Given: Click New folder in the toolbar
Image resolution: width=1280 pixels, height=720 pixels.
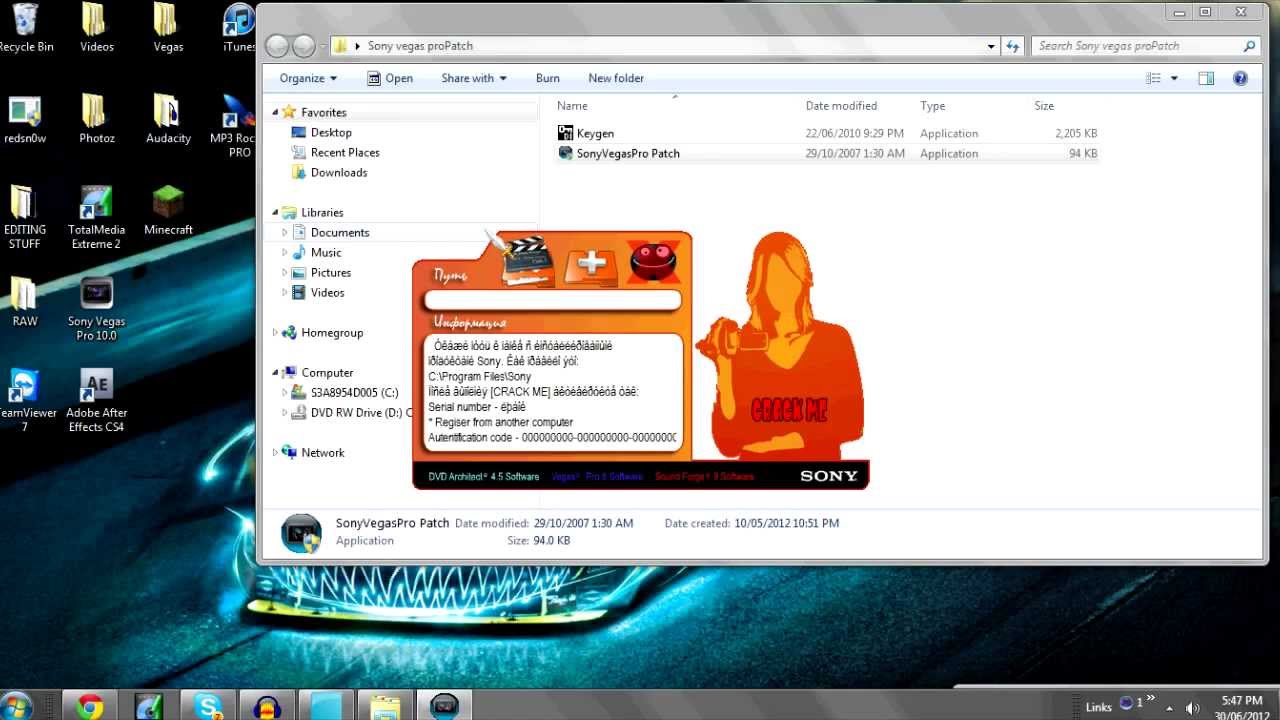Looking at the screenshot, I should pyautogui.click(x=616, y=78).
